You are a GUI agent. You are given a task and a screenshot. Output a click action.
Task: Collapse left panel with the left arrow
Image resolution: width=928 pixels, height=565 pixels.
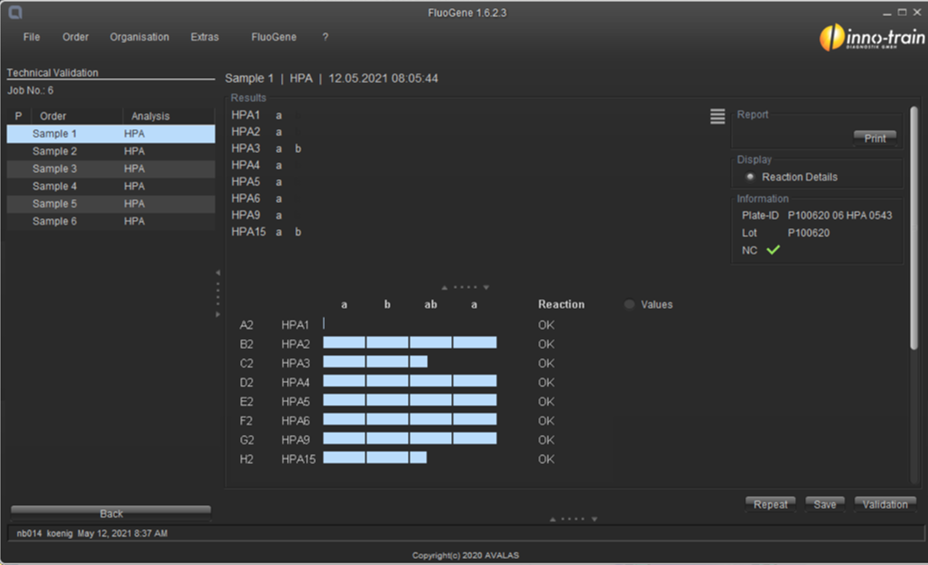218,273
